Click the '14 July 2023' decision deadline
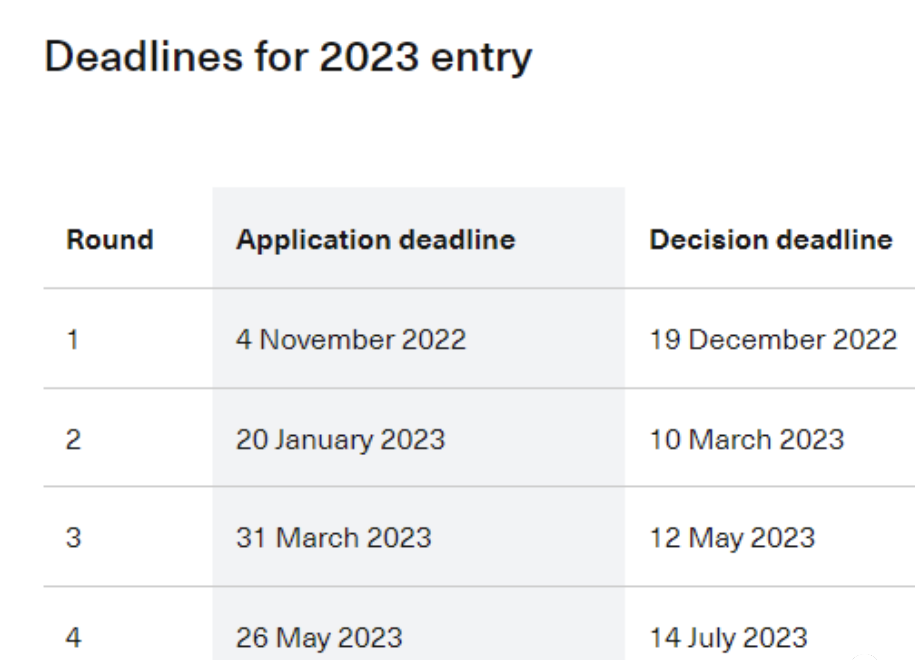 pyautogui.click(x=729, y=636)
